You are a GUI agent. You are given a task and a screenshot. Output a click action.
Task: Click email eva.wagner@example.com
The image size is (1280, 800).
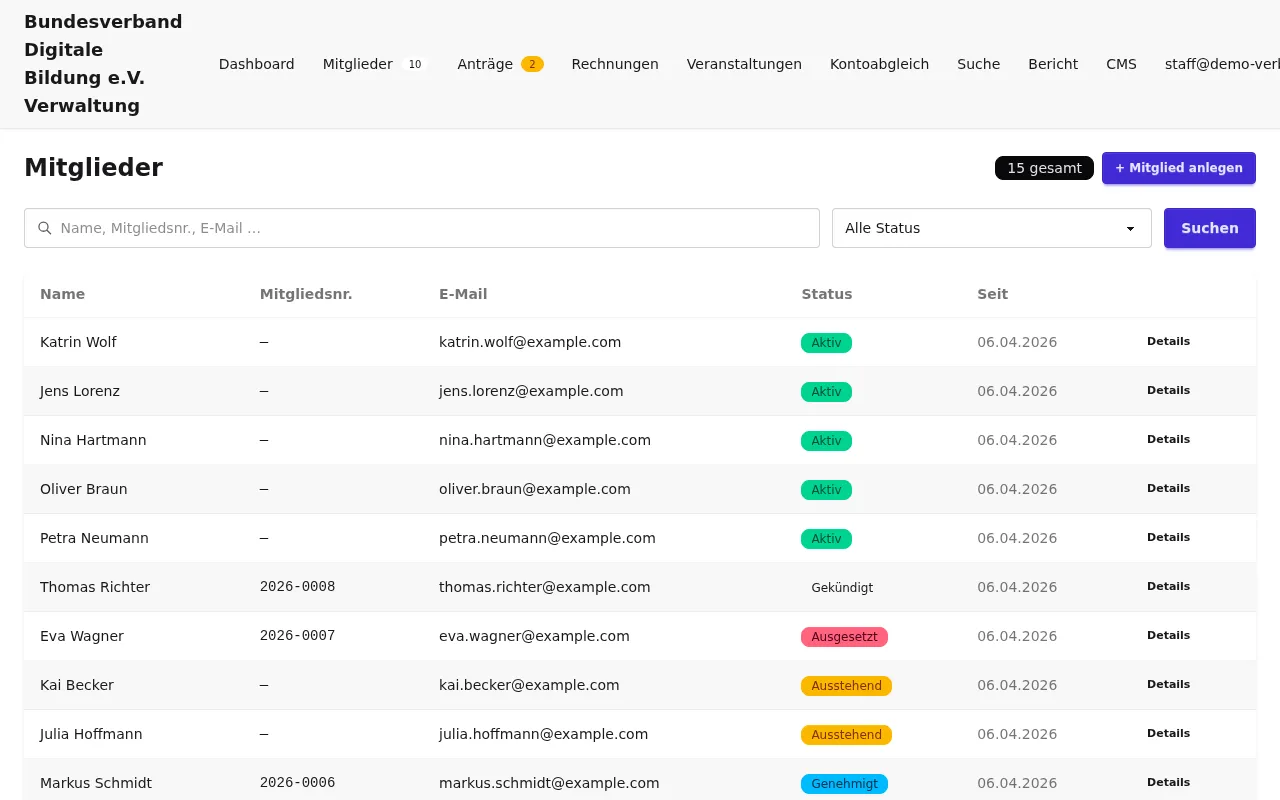(534, 636)
